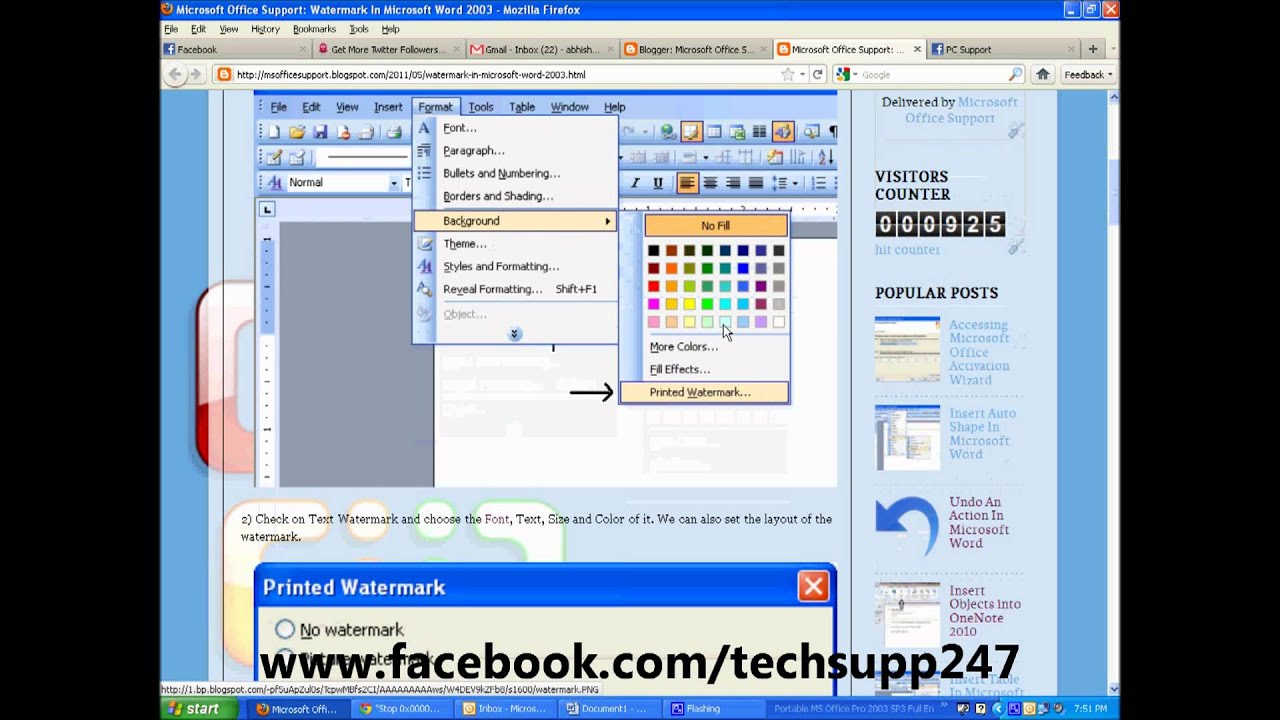Reload the page with the refresh icon
Image resolution: width=1280 pixels, height=720 pixels.
pyautogui.click(x=817, y=74)
